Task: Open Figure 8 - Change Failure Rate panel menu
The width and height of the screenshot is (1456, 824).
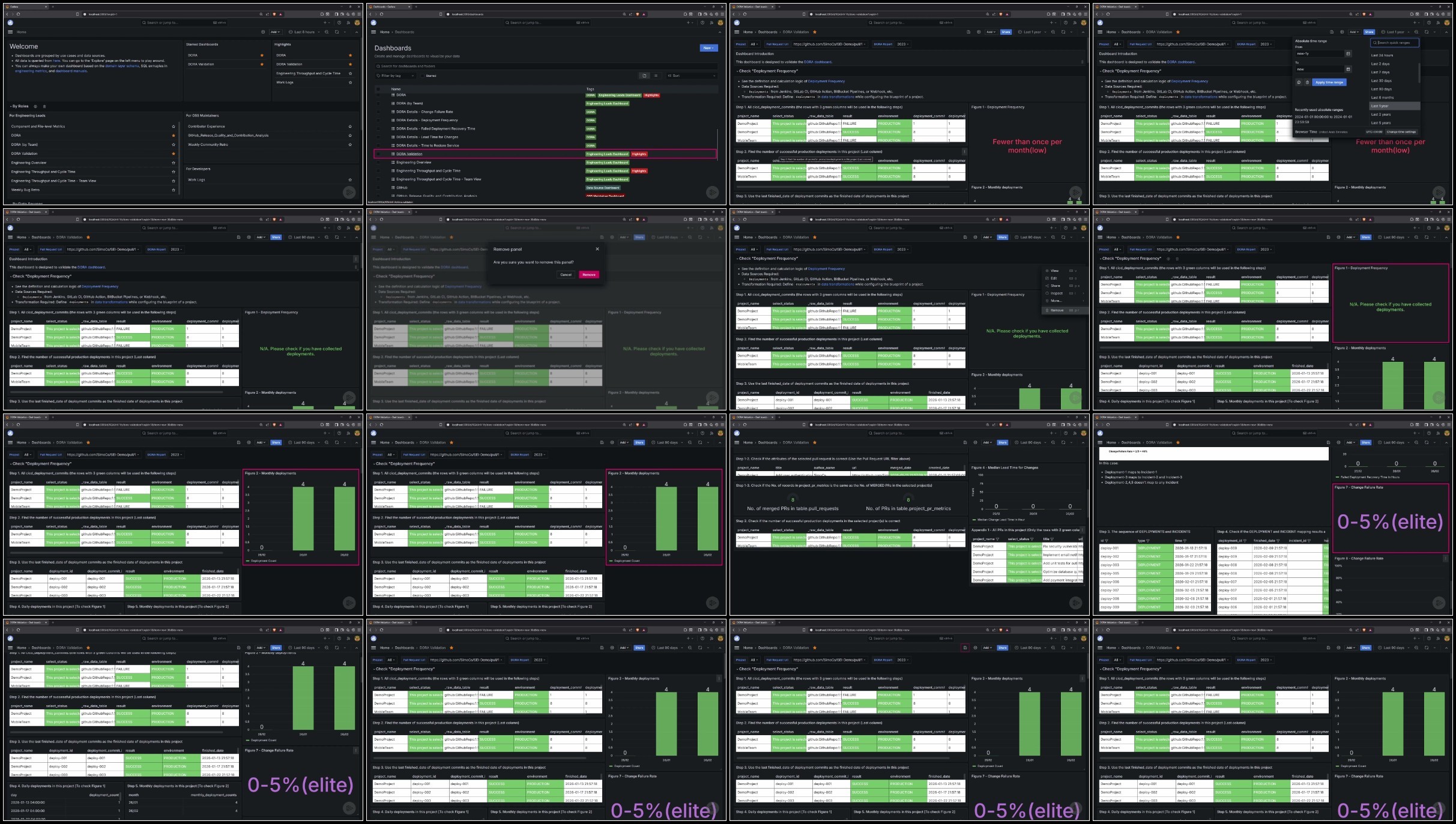Action: point(1445,559)
